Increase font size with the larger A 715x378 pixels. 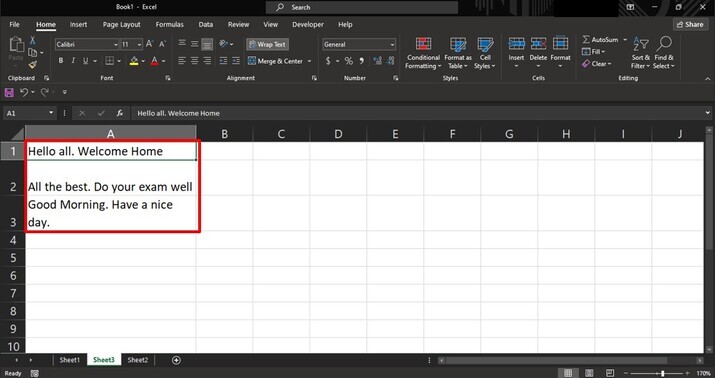click(150, 44)
